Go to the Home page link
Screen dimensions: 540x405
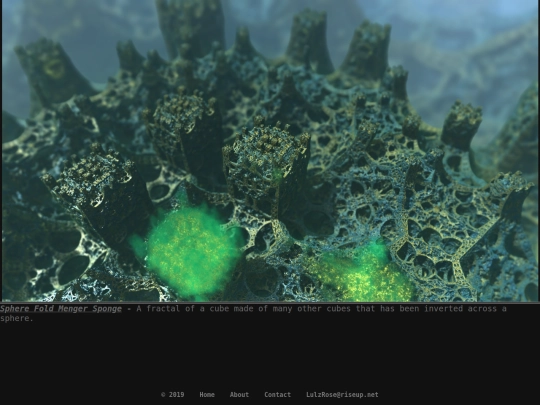207,395
